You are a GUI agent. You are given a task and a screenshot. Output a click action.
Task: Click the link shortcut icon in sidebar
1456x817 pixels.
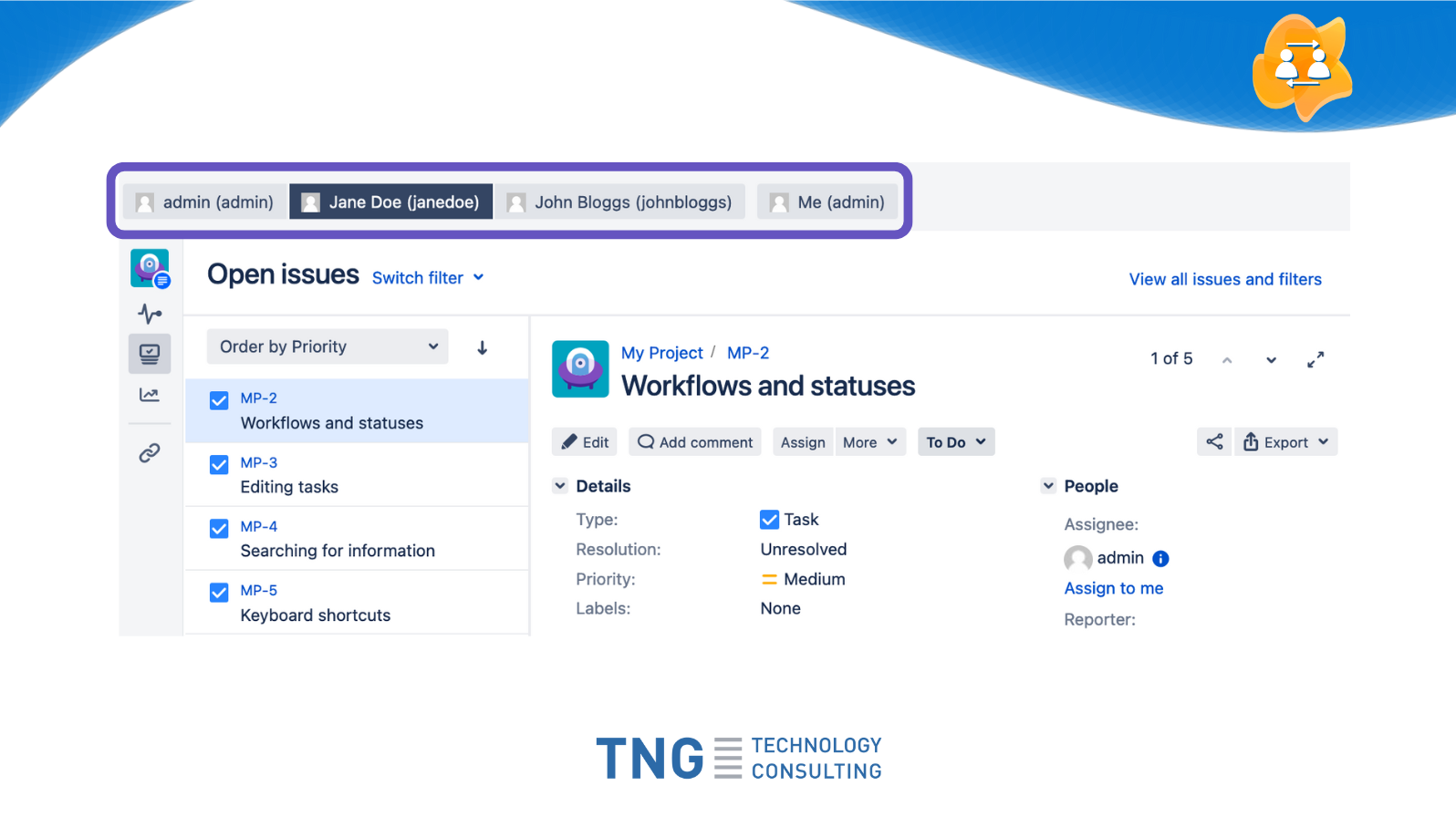point(150,453)
